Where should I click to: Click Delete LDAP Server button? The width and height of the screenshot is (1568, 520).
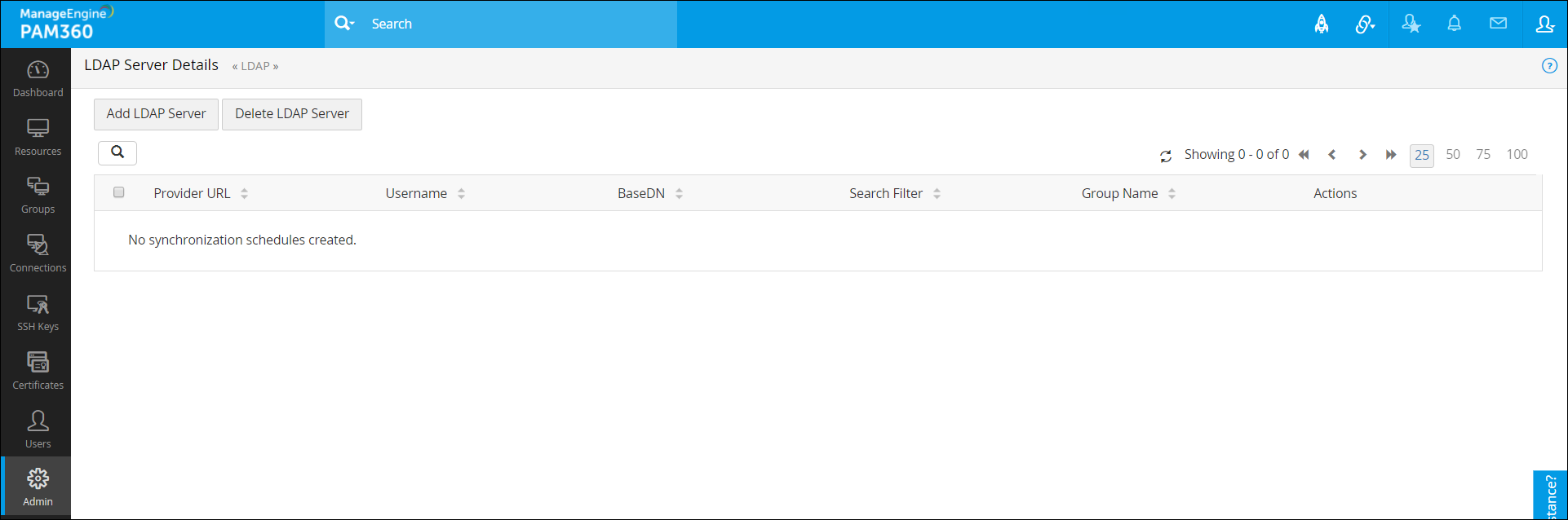coord(292,114)
